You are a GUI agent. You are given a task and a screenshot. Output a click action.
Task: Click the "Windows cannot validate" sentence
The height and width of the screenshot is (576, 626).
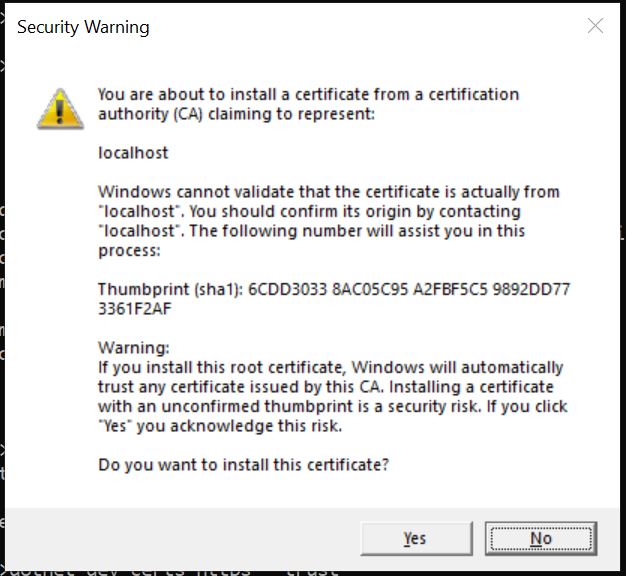pyautogui.click(x=328, y=192)
